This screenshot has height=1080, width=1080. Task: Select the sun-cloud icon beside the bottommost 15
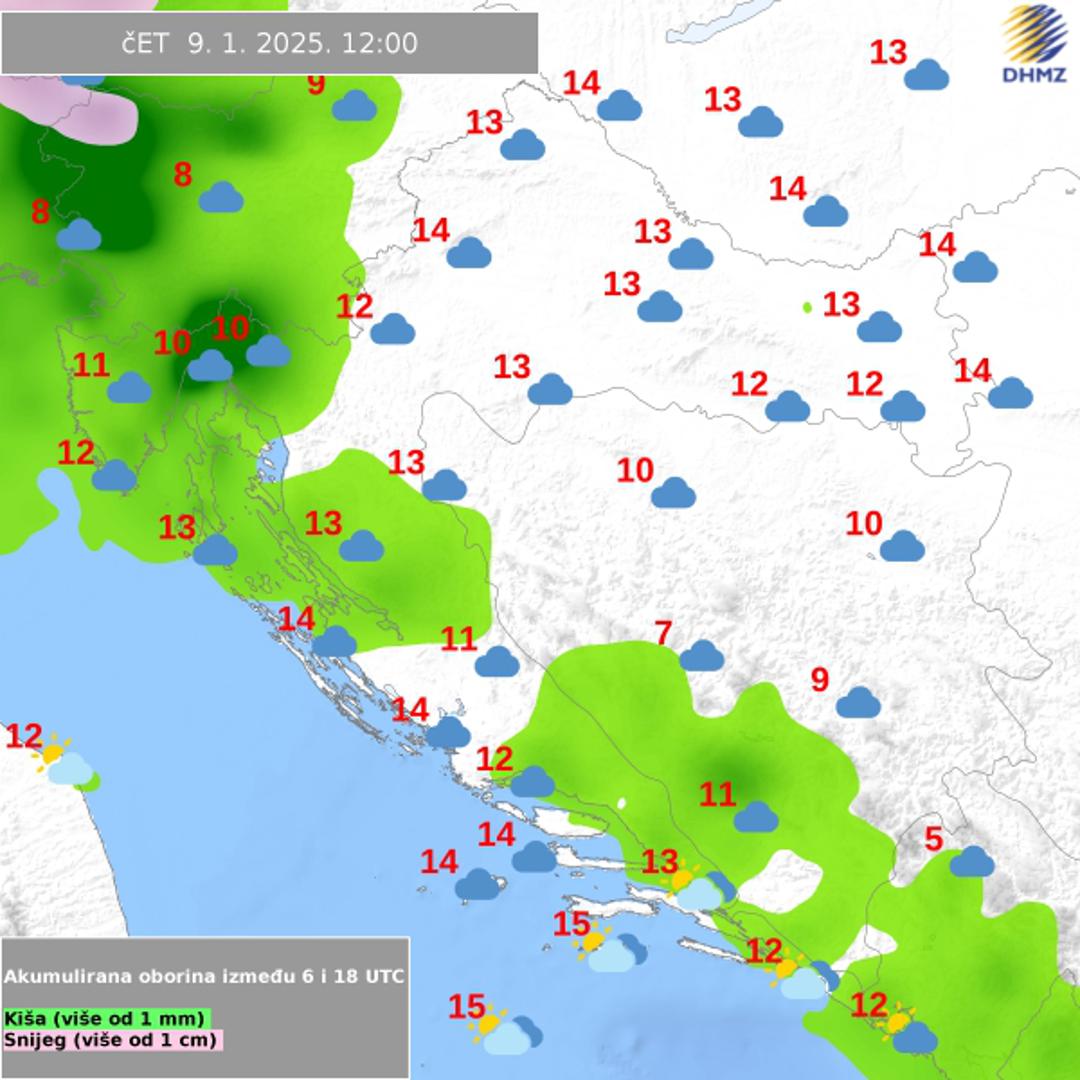(508, 1031)
